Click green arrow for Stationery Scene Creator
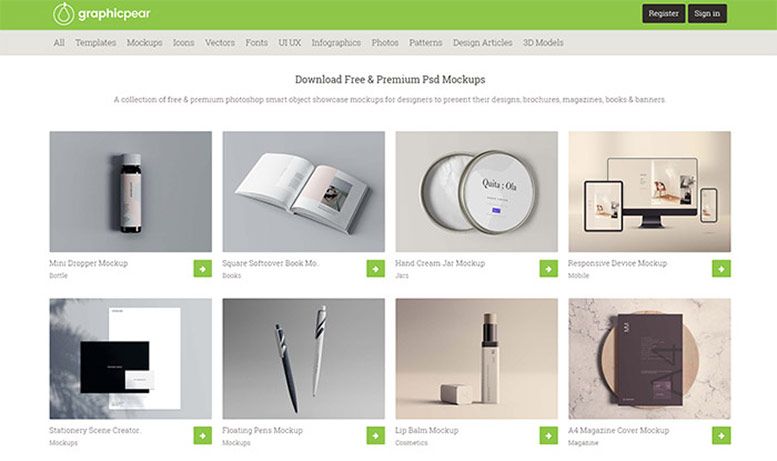The width and height of the screenshot is (777, 461). [203, 436]
